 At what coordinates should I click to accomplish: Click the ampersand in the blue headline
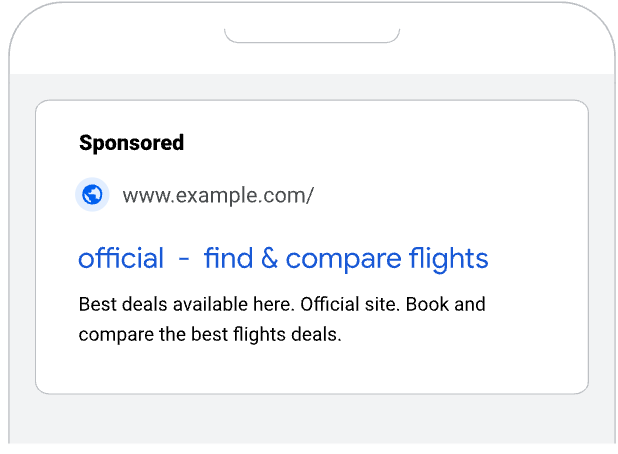(269, 259)
